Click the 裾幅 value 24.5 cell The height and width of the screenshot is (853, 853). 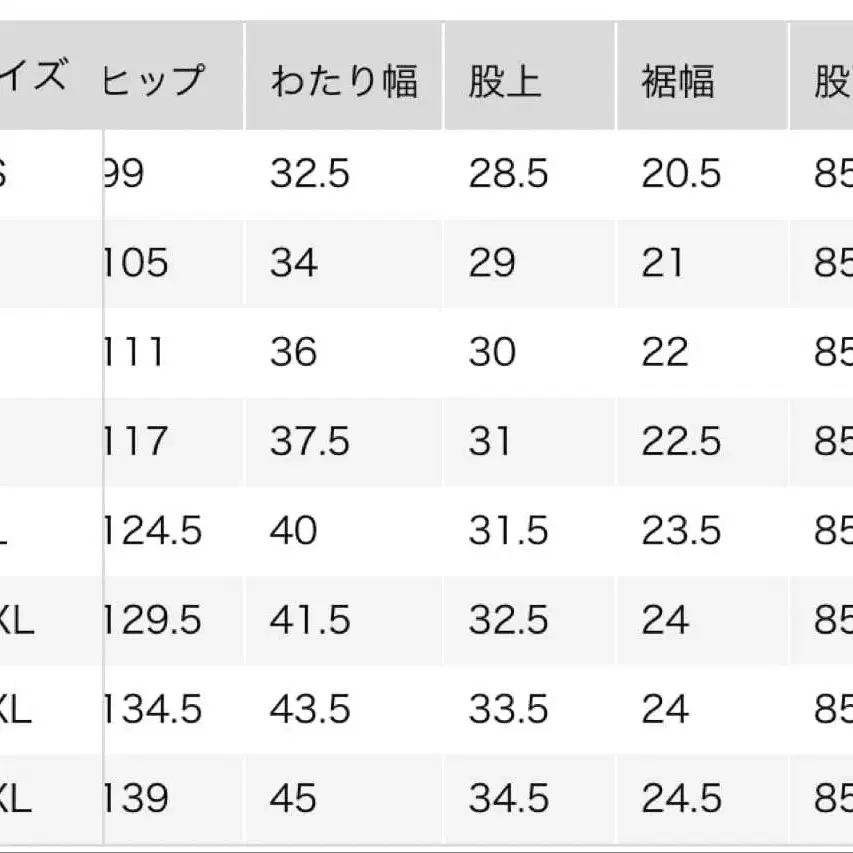[681, 798]
